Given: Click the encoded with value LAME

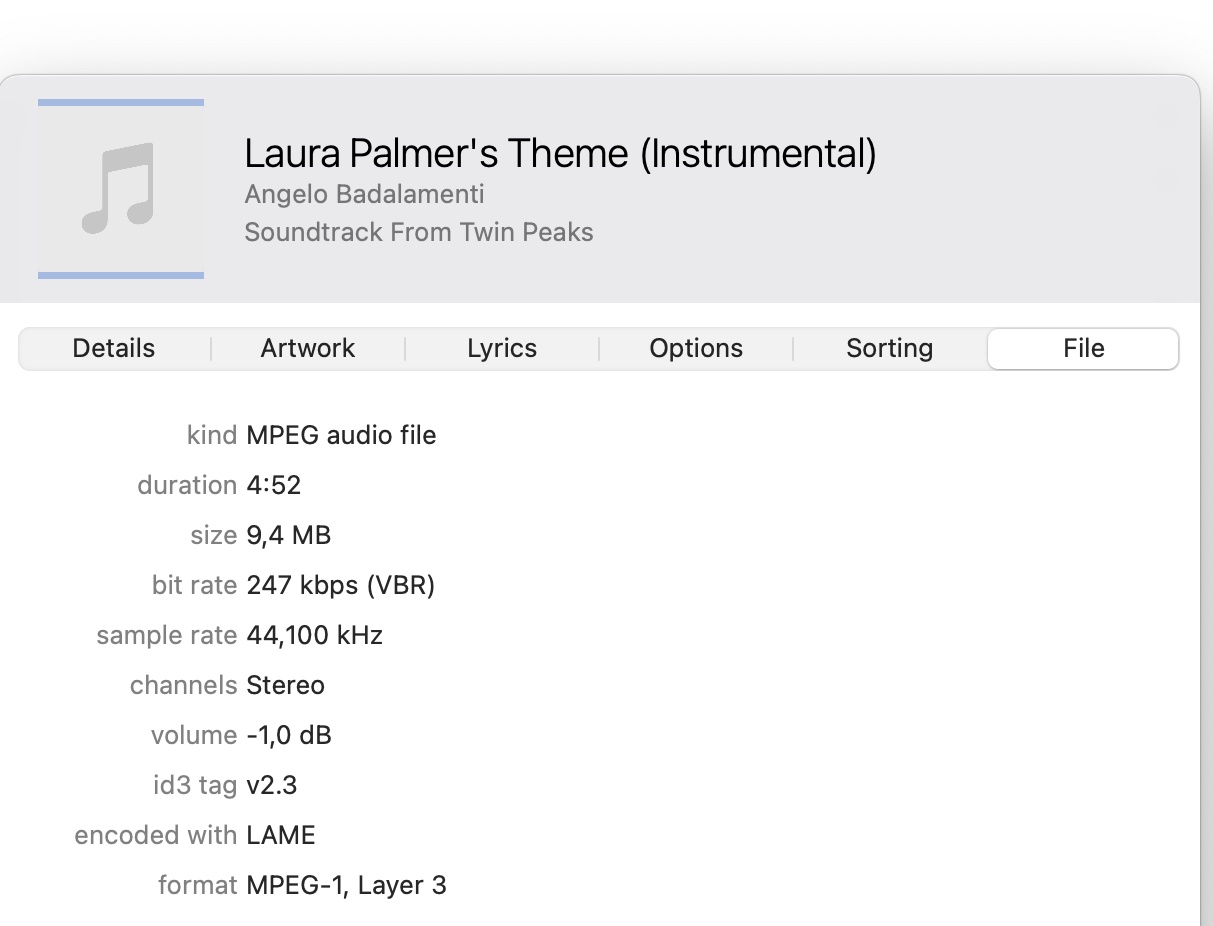Looking at the screenshot, I should point(281,835).
